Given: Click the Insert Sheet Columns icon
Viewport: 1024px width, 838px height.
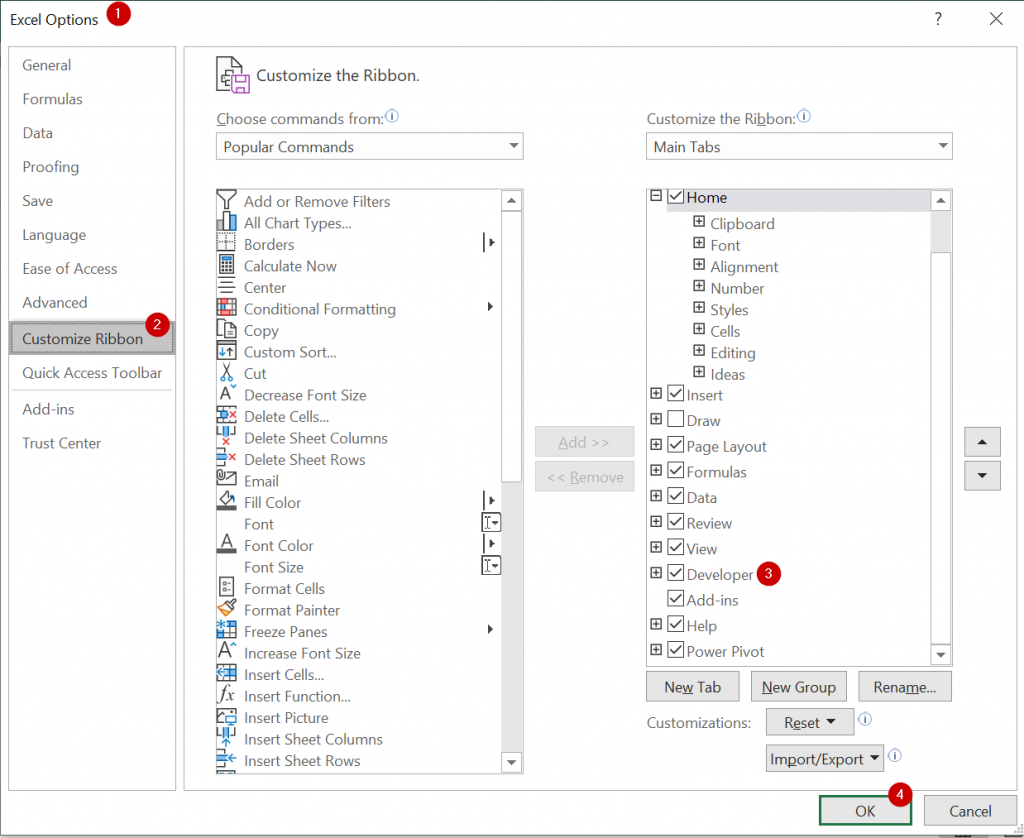Looking at the screenshot, I should click(226, 739).
